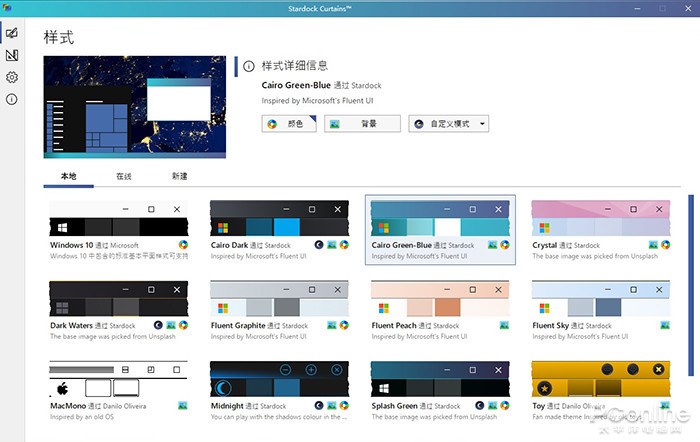Select the Toy style thumbnail
Viewport: 700px width, 442px height.
601,379
